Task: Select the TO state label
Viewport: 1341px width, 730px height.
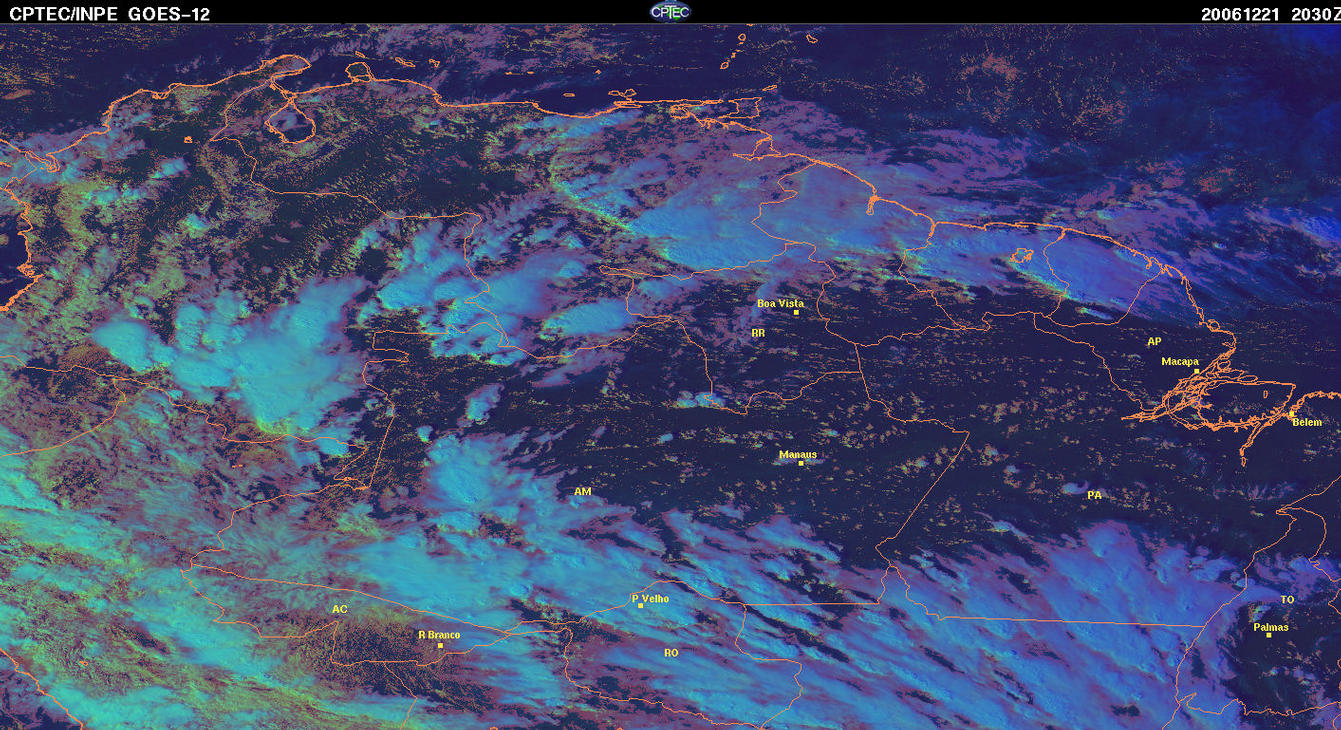Action: [1287, 600]
